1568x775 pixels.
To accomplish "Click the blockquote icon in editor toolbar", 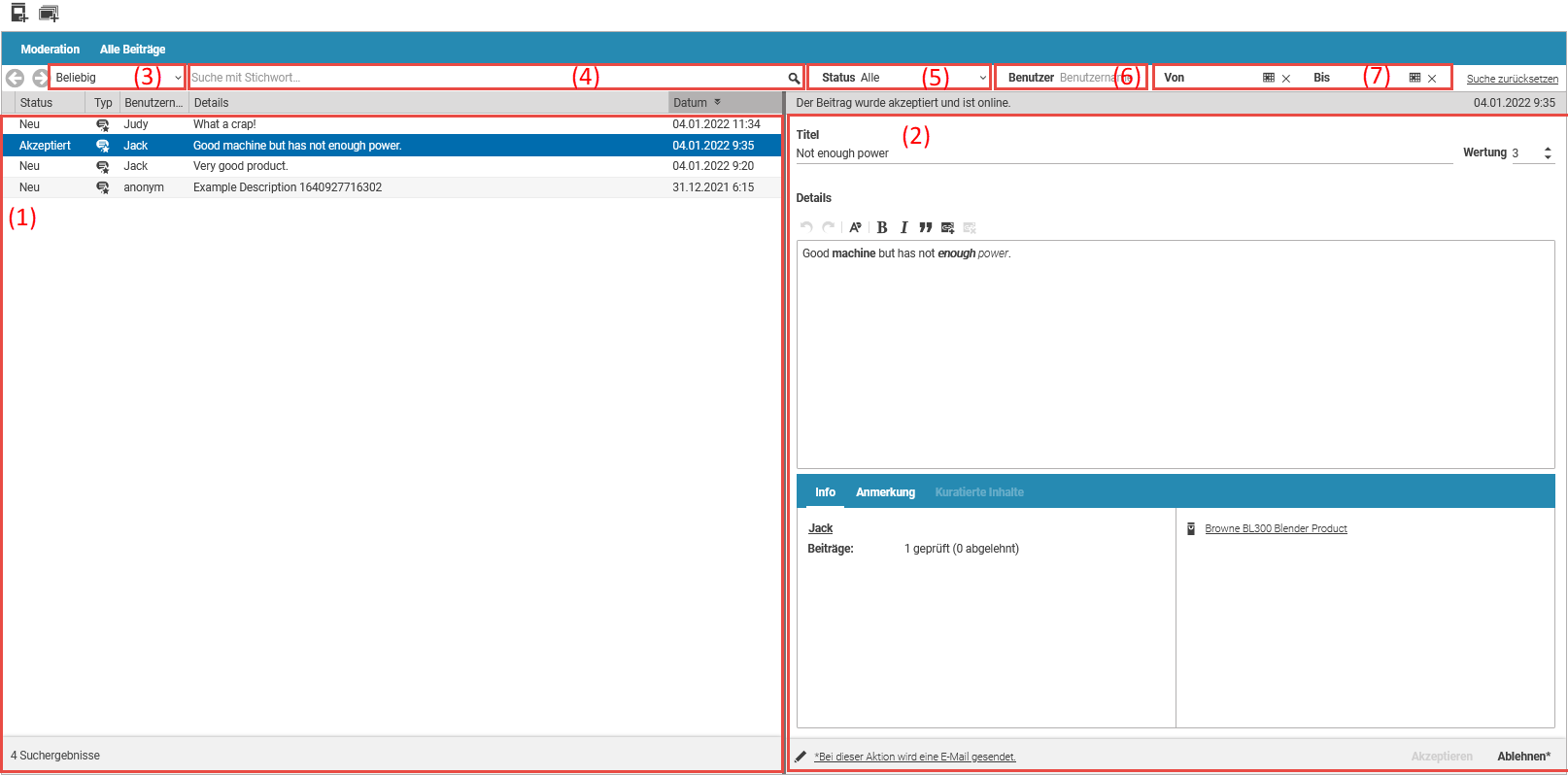I will [x=925, y=227].
